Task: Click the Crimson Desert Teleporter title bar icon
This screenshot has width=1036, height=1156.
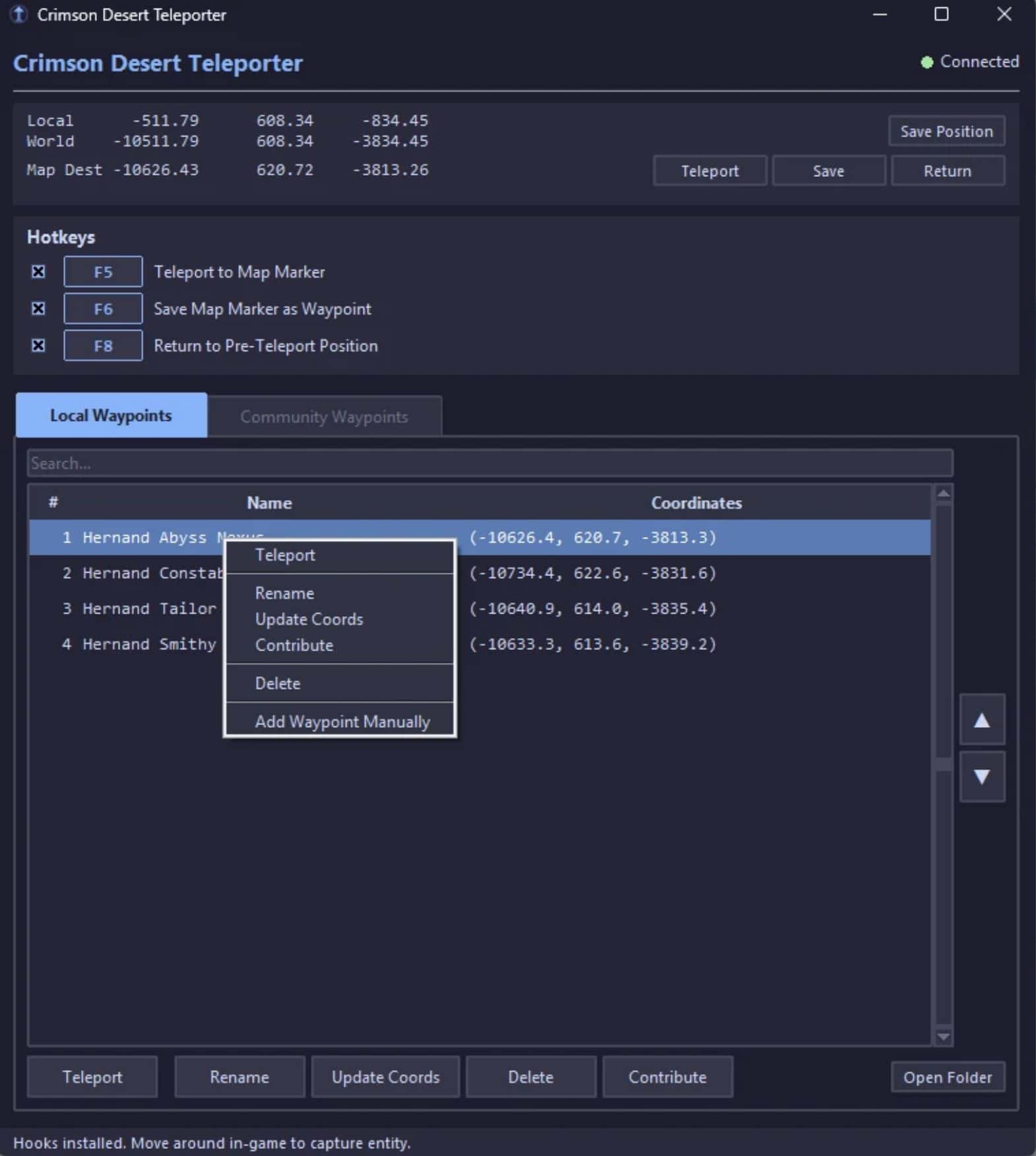Action: pos(19,15)
